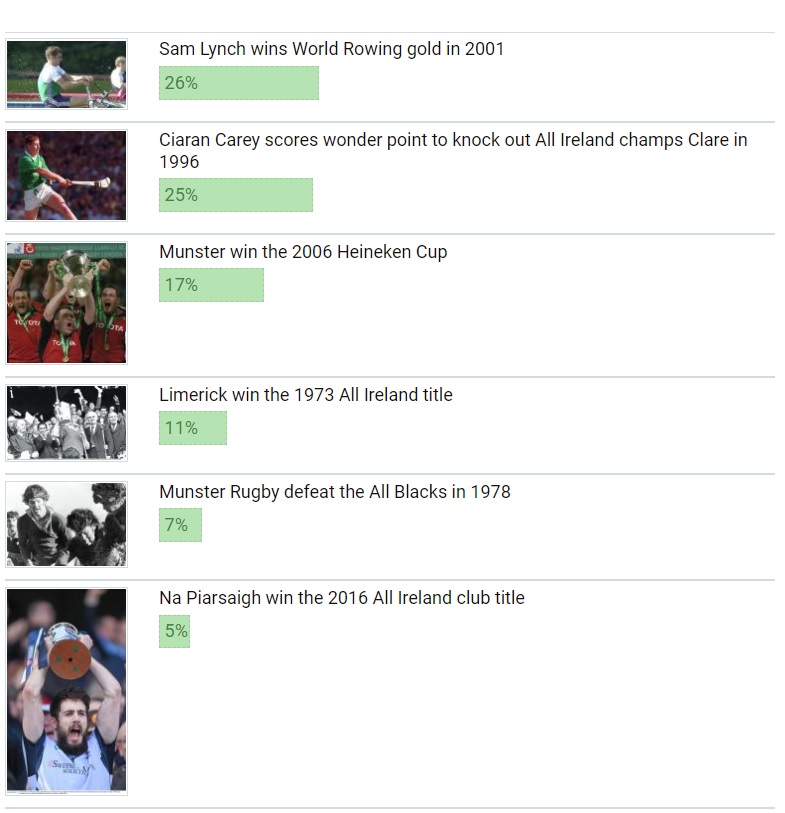The image size is (785, 813).
Task: Click 'Munster Rugby defeat the All Blacks' text
Action: point(334,491)
